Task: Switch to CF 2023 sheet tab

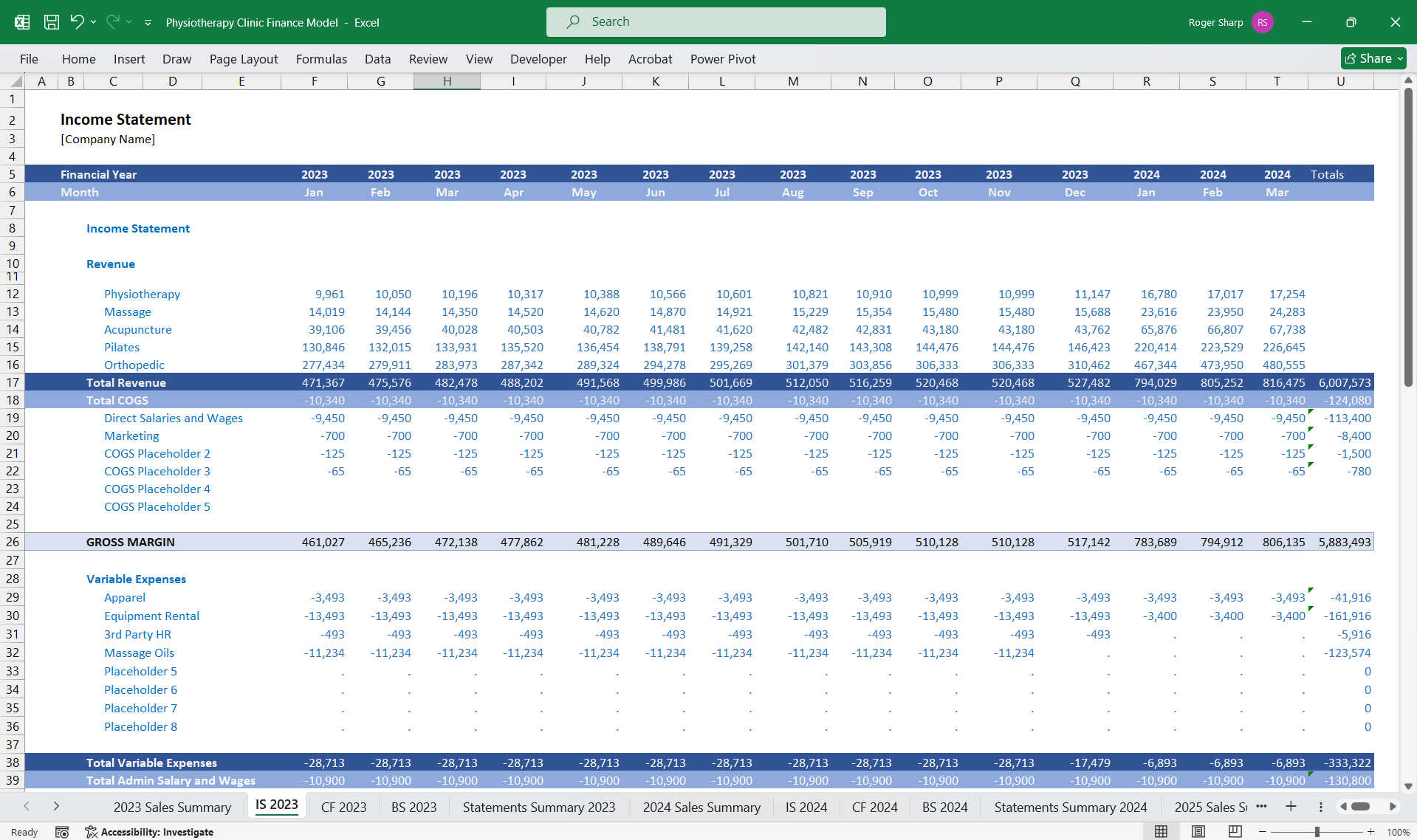Action: 343,808
